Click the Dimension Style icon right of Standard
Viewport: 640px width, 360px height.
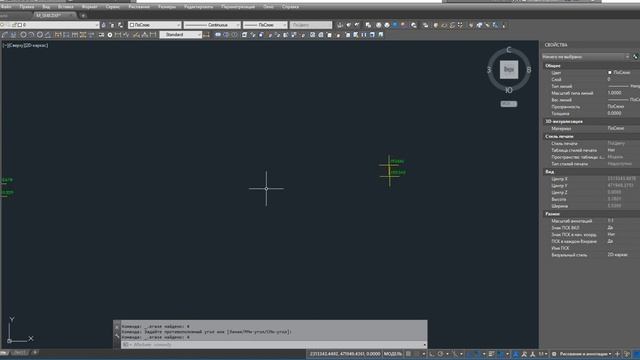coord(207,35)
